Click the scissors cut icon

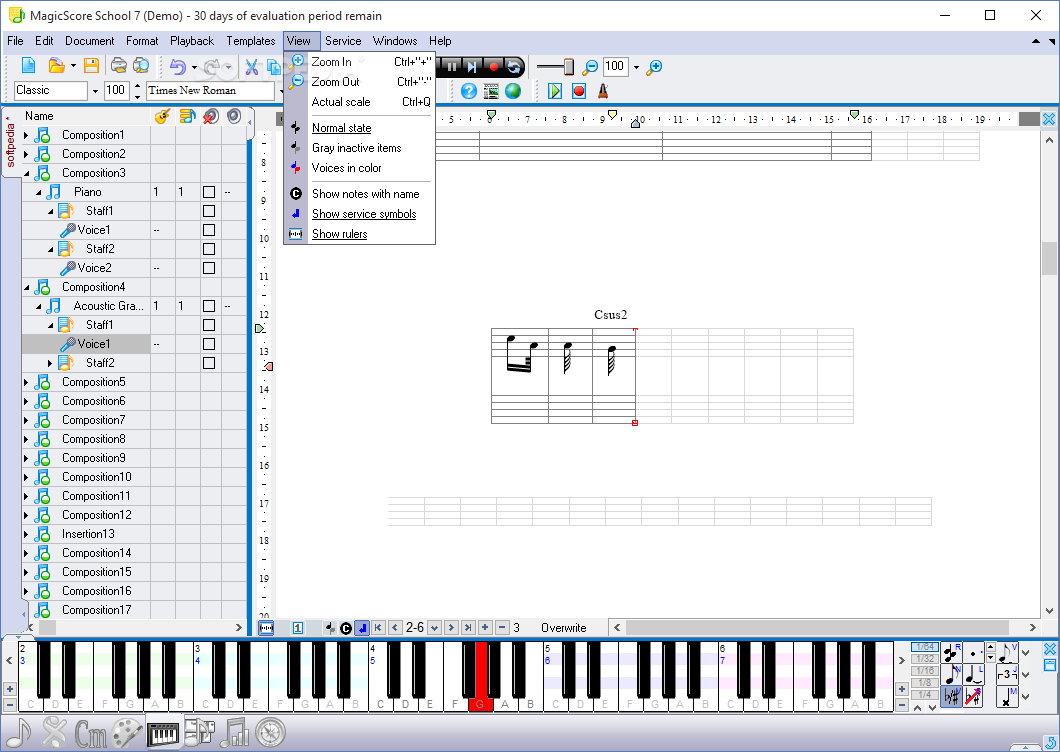click(251, 66)
